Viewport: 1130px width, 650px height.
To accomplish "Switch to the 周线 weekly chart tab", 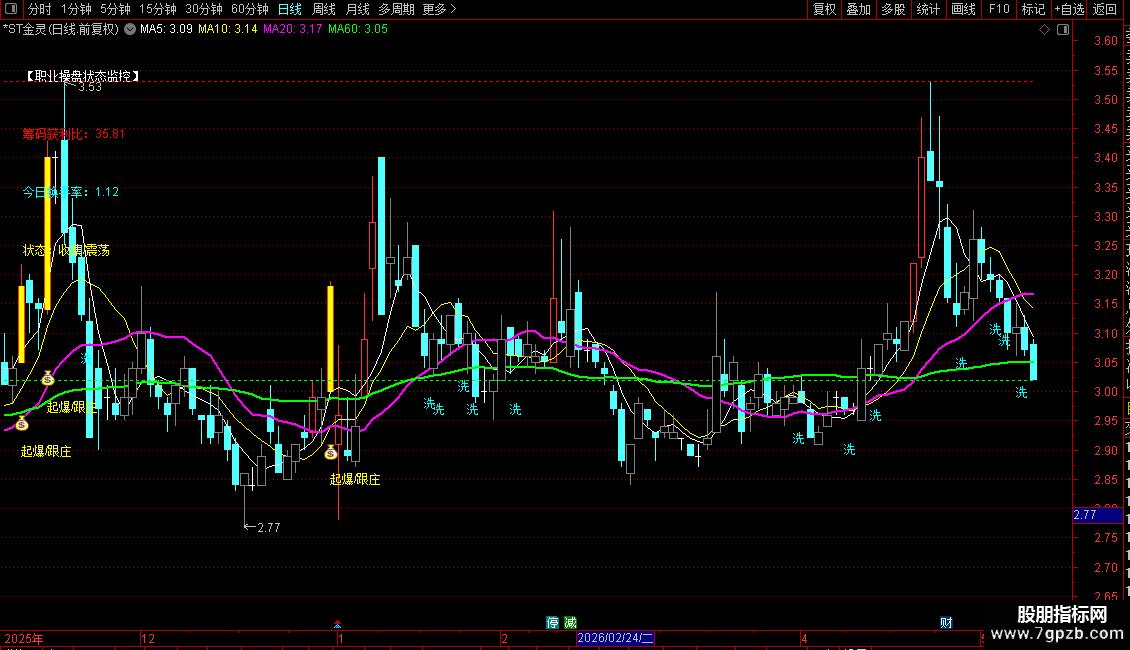I will [324, 9].
